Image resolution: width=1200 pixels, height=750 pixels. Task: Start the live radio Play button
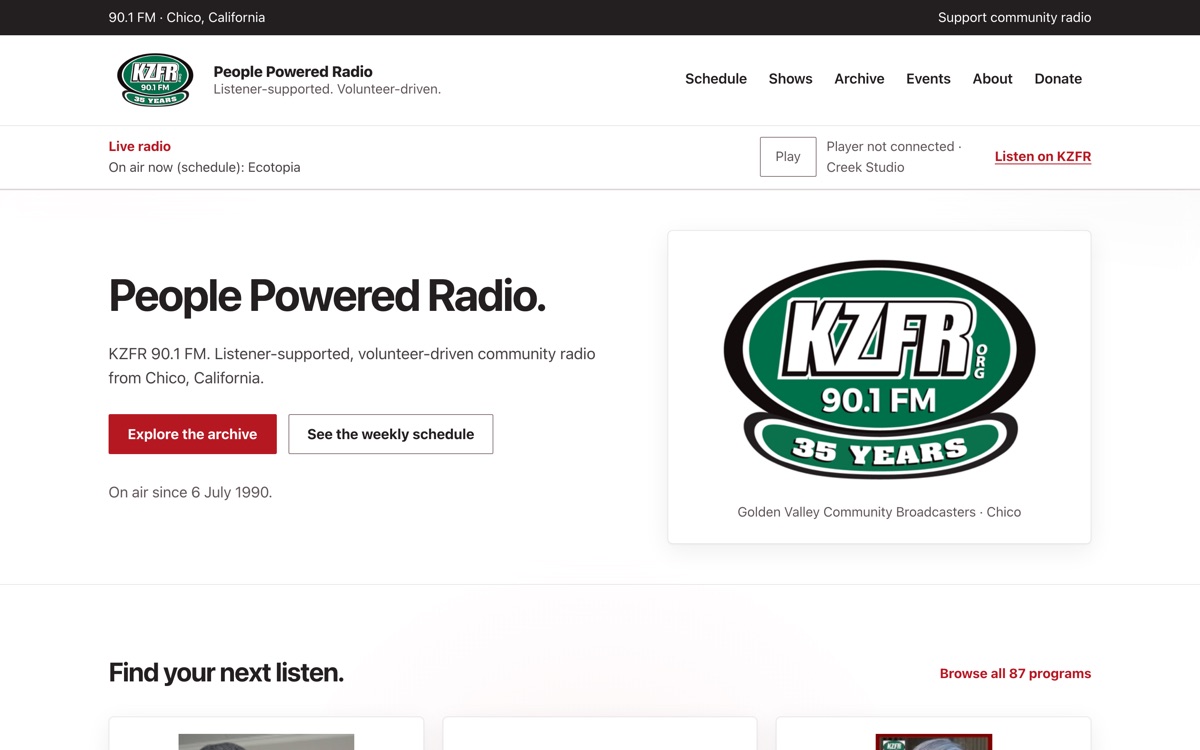[x=788, y=157]
